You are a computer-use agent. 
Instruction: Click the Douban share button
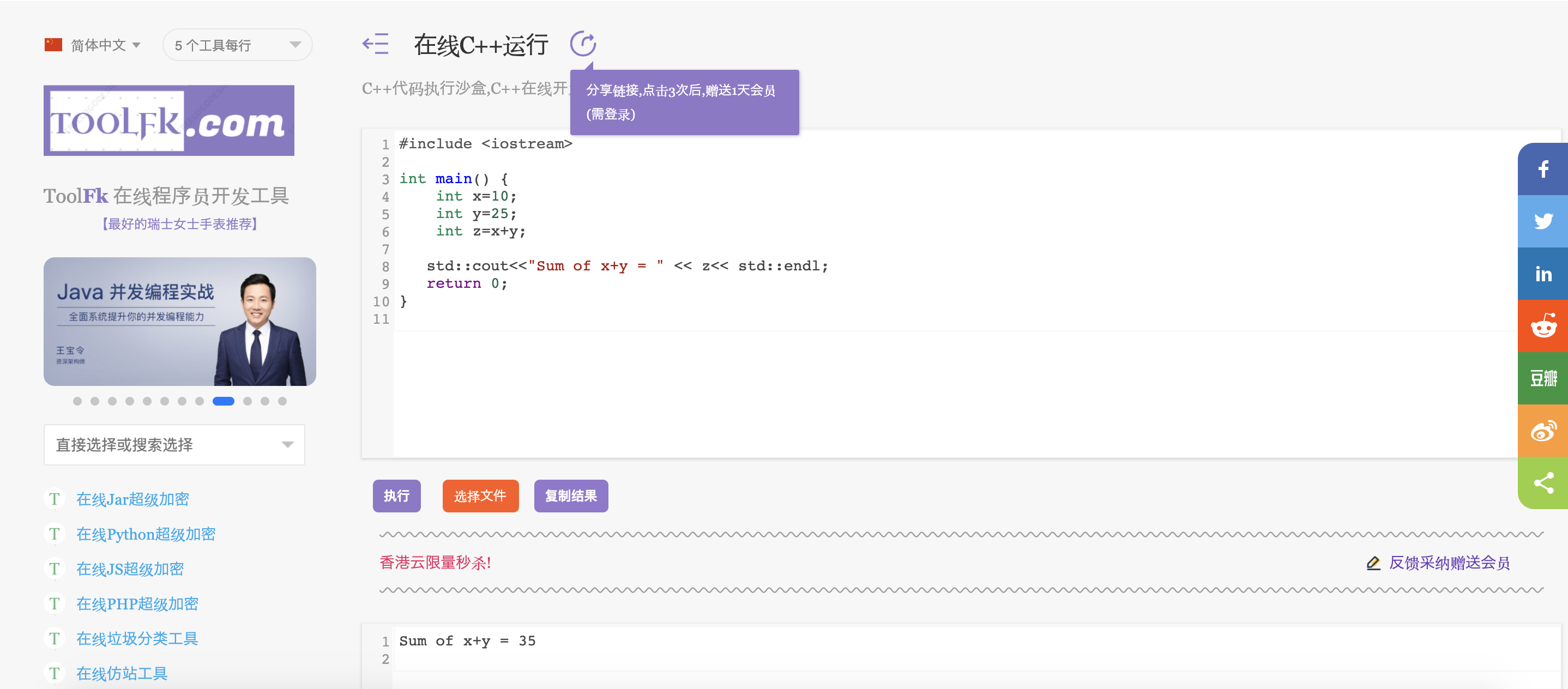pyautogui.click(x=1542, y=378)
